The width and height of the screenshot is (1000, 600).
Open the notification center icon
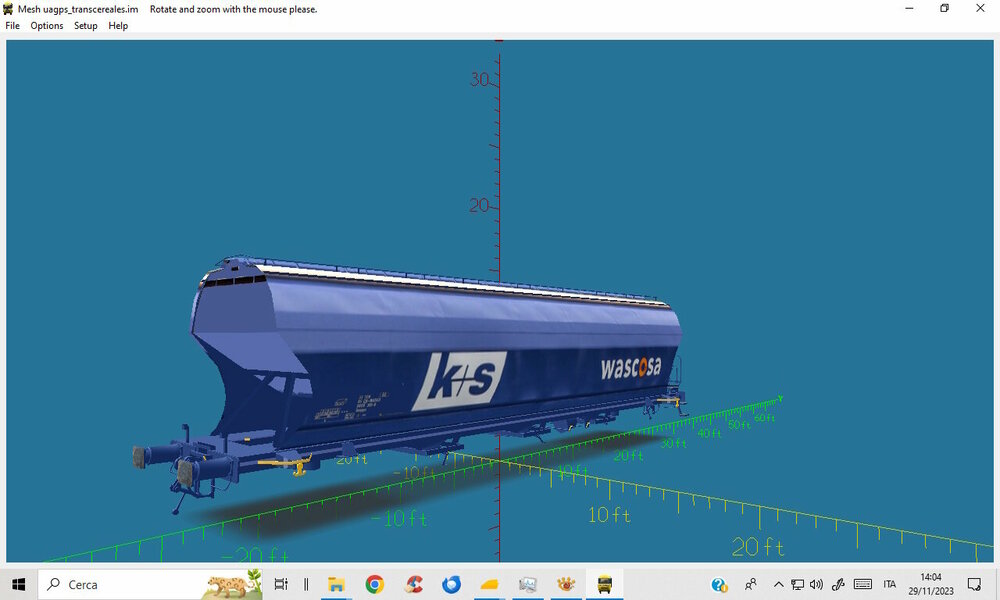click(x=974, y=584)
